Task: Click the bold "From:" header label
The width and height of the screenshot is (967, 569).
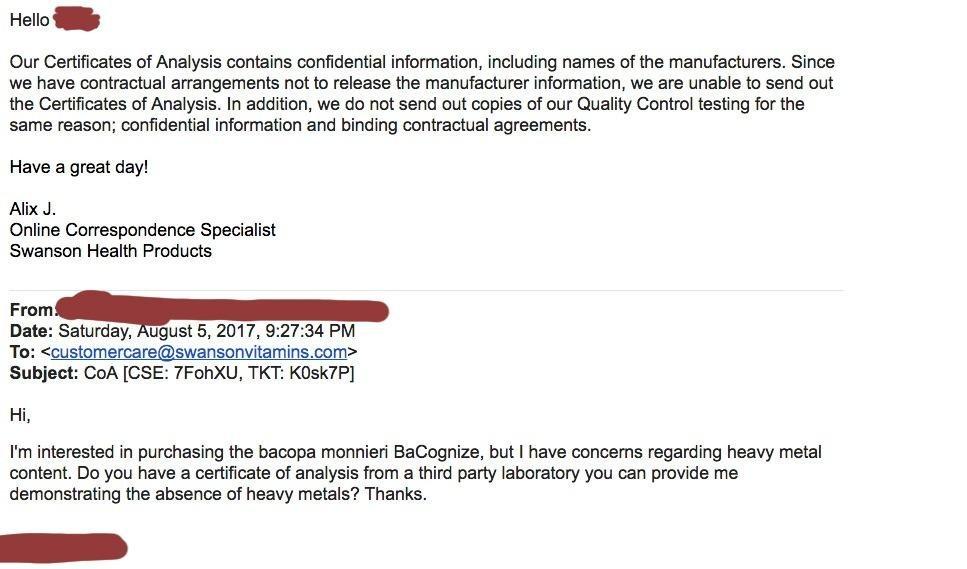Action: click(32, 310)
